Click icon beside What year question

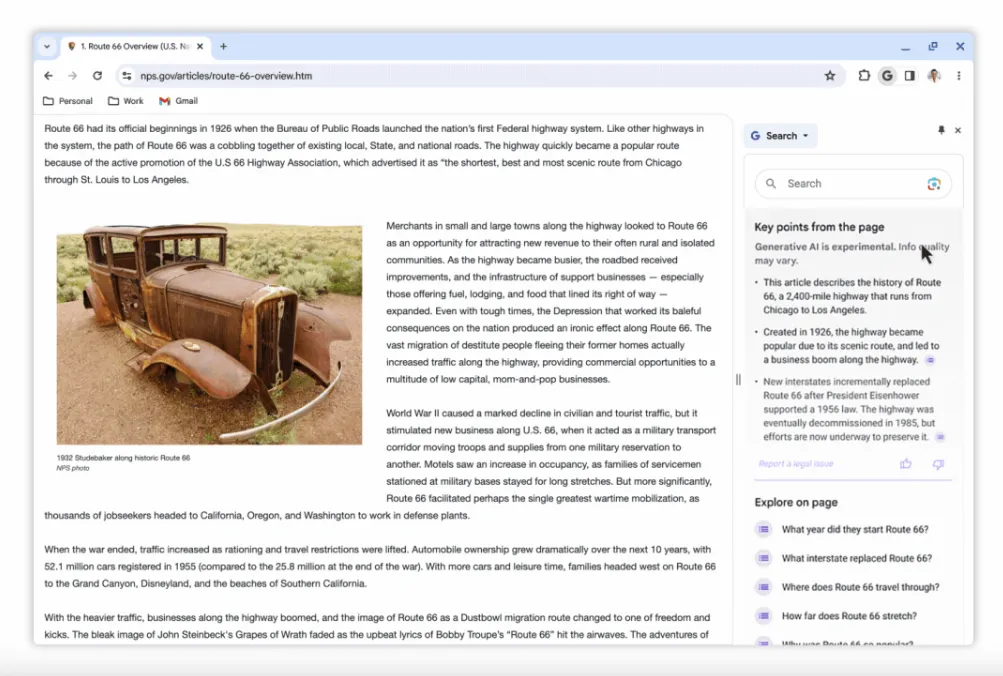point(763,529)
